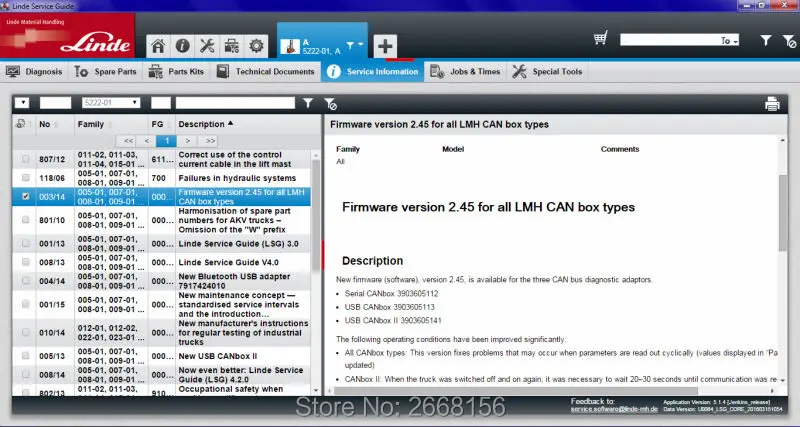
Task: Switch to Parts Kits tab
Action: point(176,72)
